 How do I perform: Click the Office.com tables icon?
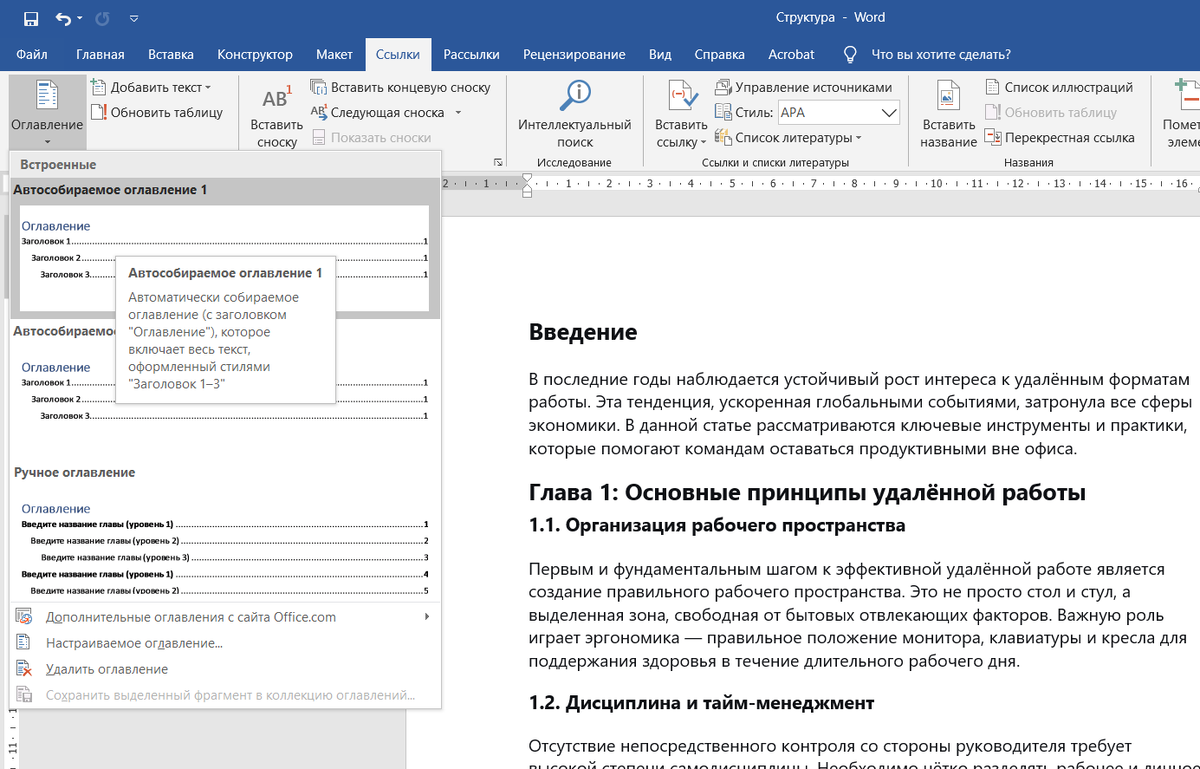(25, 617)
